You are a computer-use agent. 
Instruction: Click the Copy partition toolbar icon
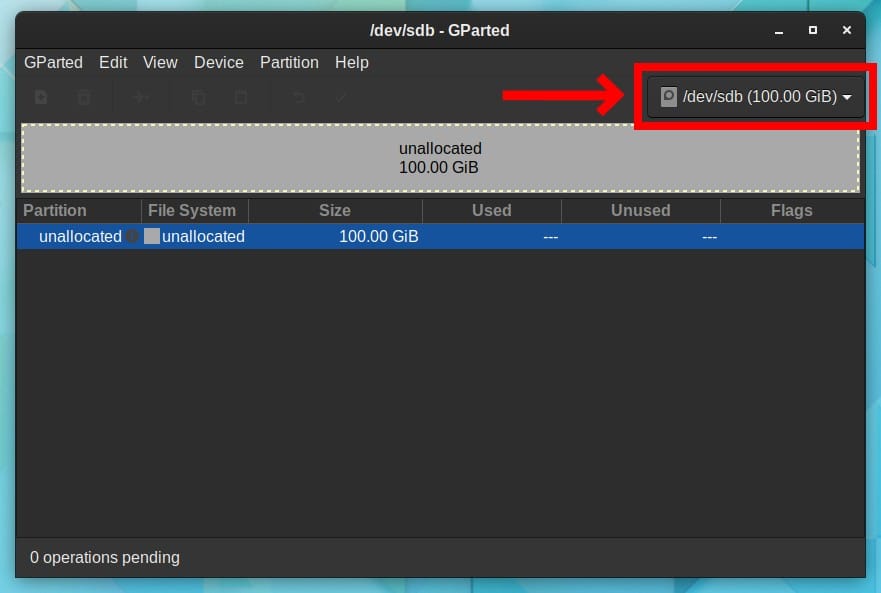click(198, 97)
